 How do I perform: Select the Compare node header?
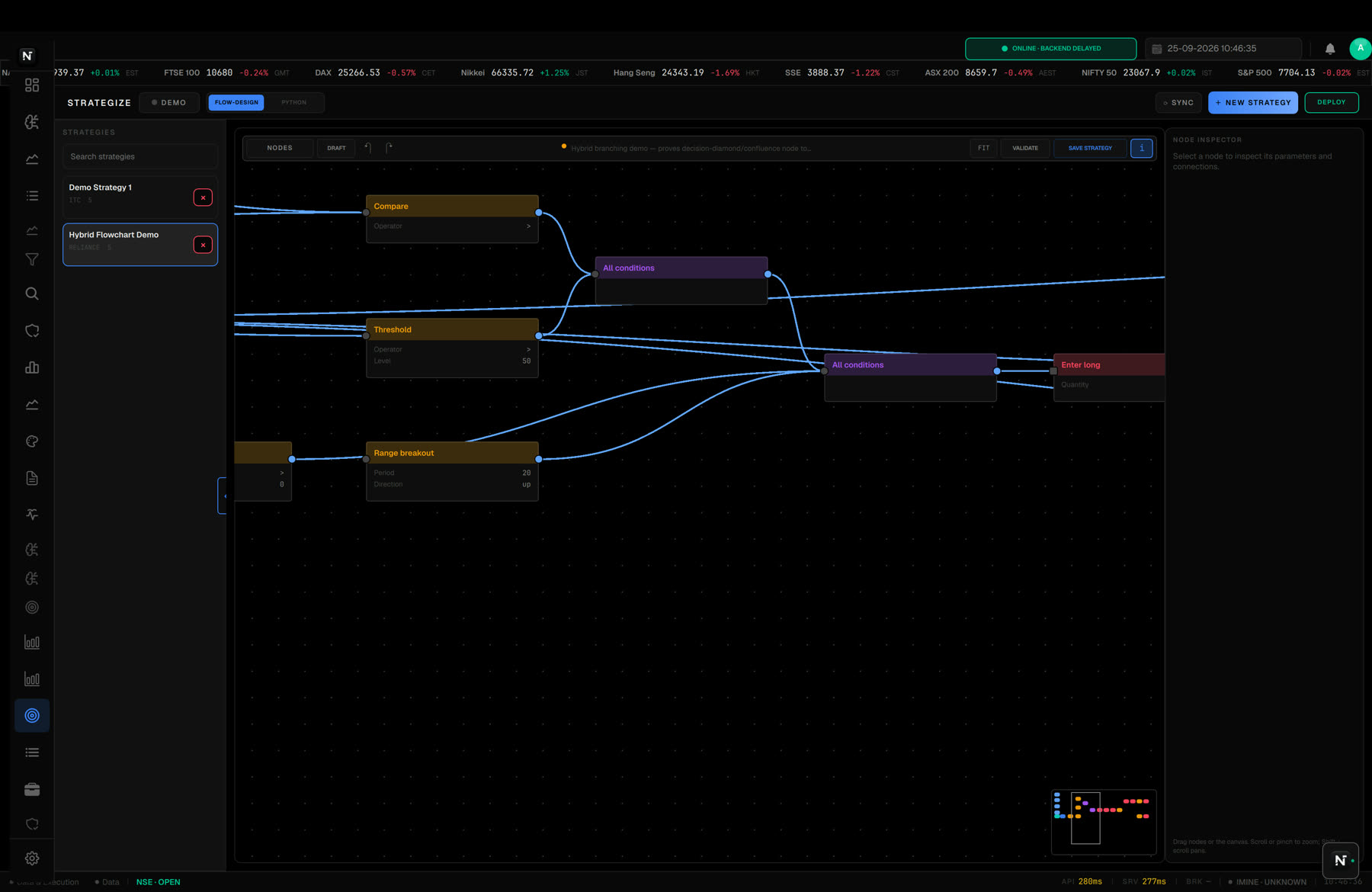coord(452,206)
